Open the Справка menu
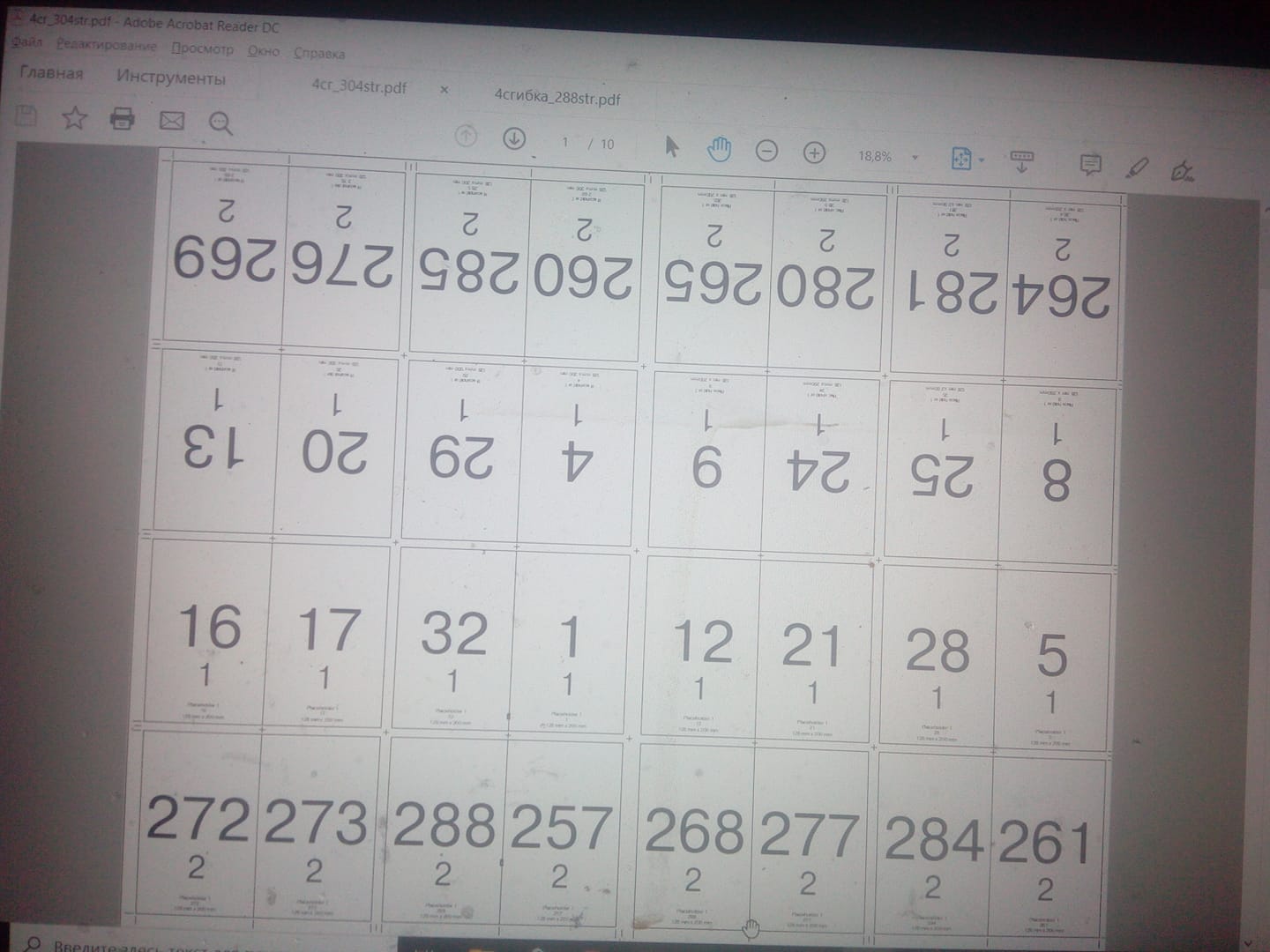This screenshot has width=1270, height=952. (x=319, y=54)
